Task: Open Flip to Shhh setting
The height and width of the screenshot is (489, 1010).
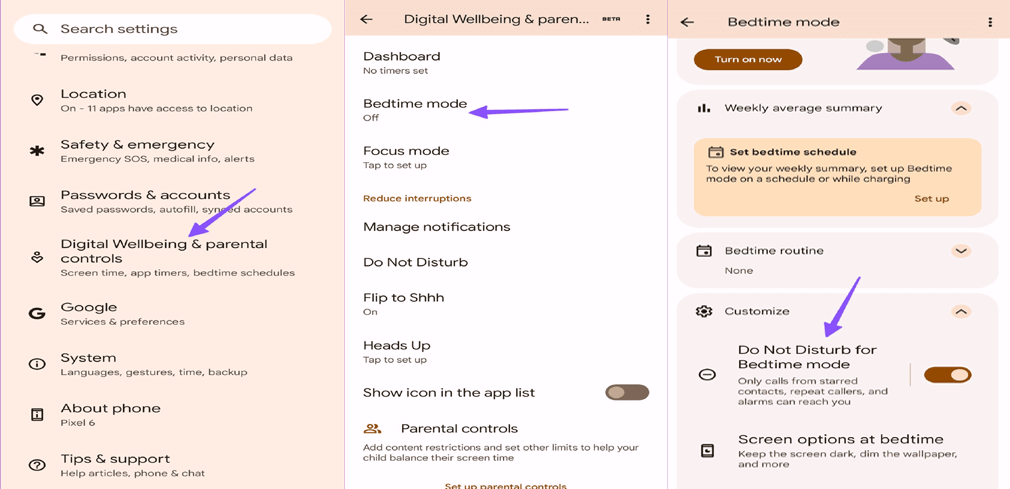Action: coord(506,304)
